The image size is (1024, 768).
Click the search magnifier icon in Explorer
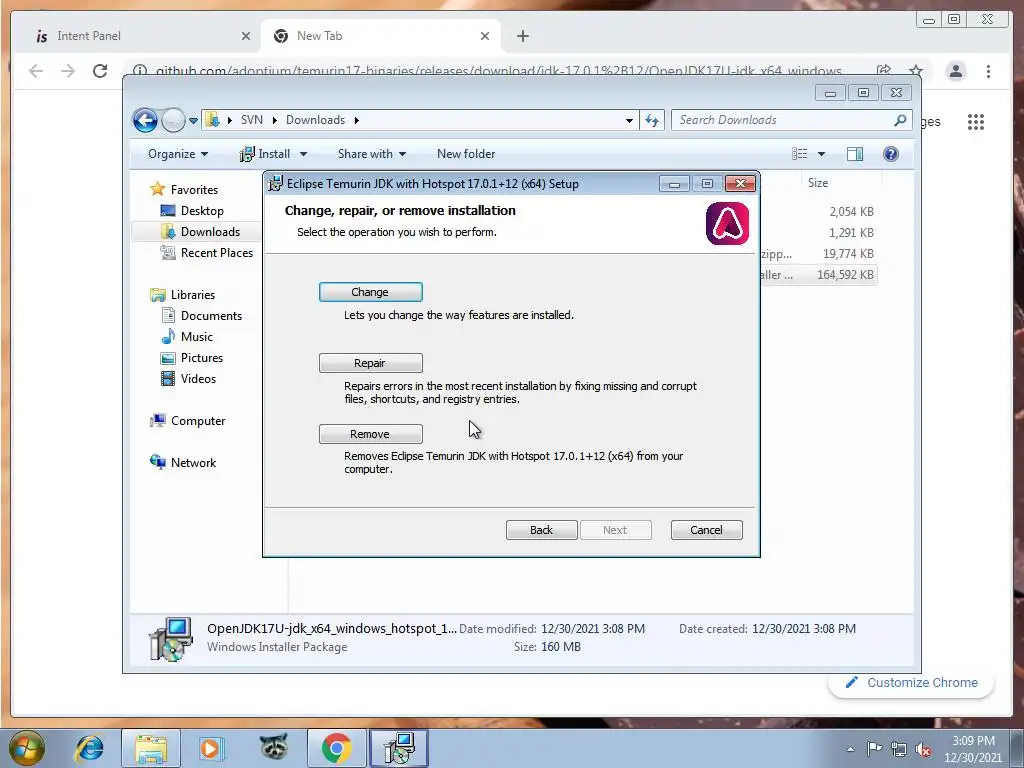900,120
